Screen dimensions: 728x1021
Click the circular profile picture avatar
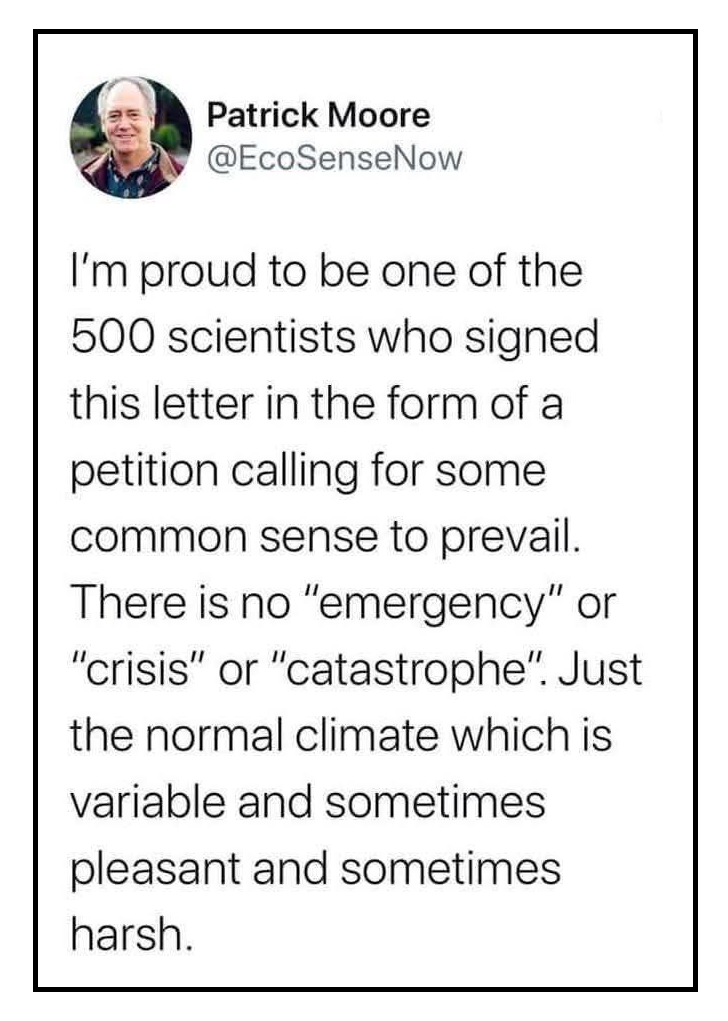point(131,137)
